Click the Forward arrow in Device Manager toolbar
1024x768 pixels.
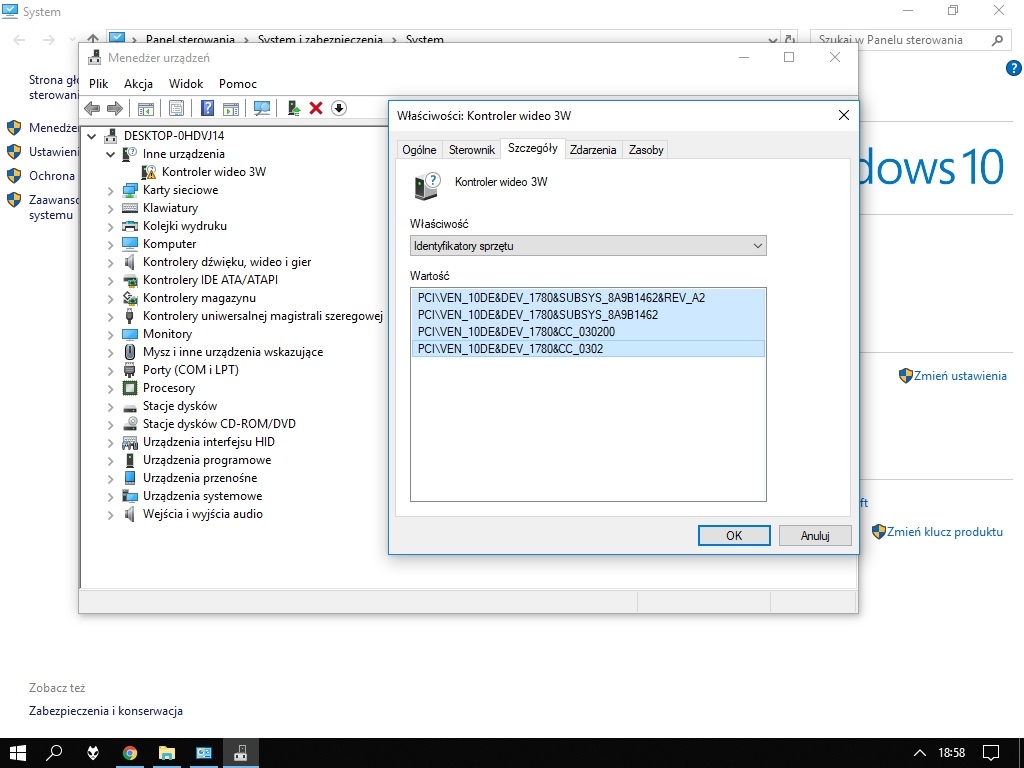click(114, 108)
